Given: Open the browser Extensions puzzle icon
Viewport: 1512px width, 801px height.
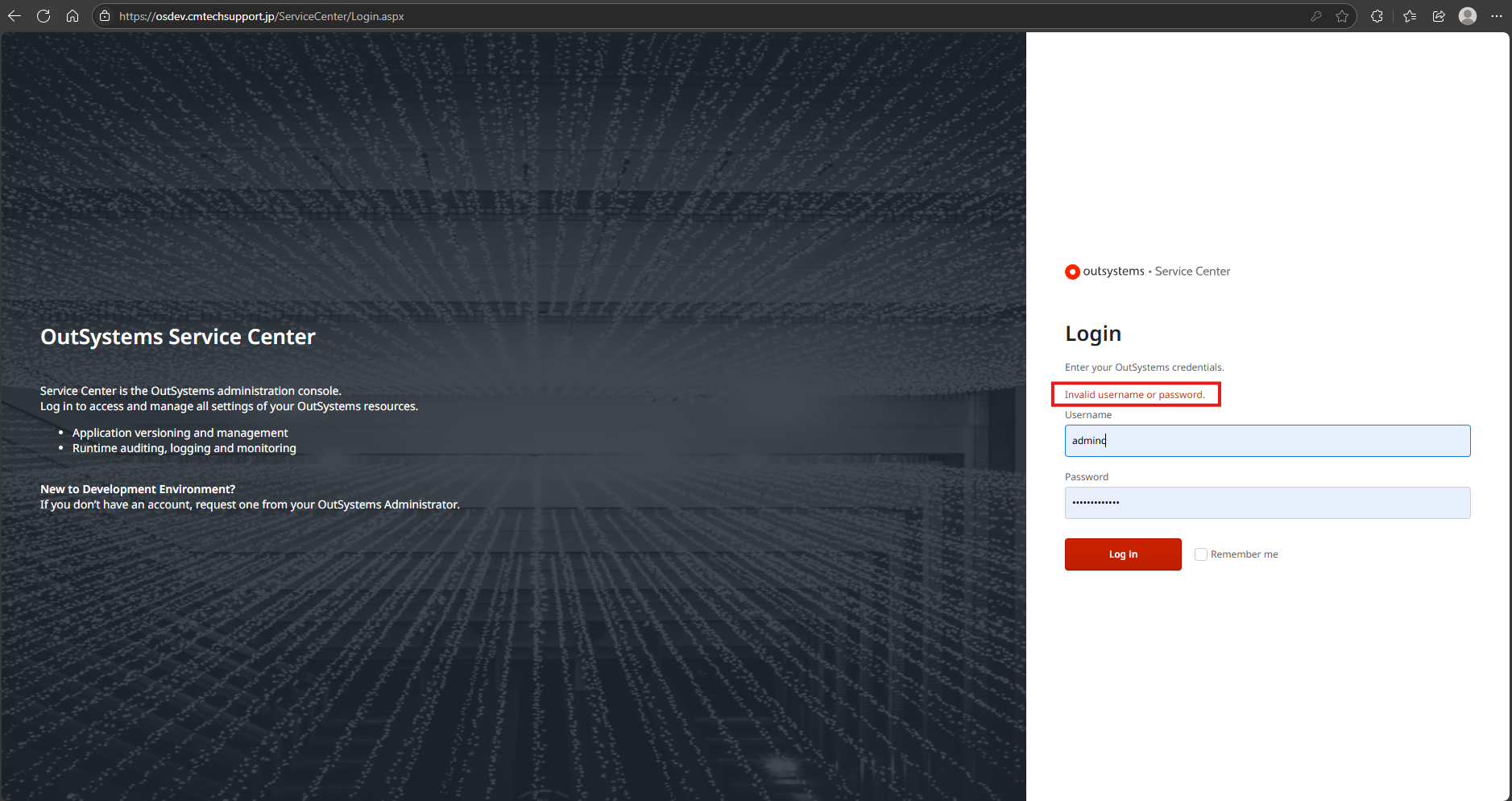Looking at the screenshot, I should click(1377, 16).
